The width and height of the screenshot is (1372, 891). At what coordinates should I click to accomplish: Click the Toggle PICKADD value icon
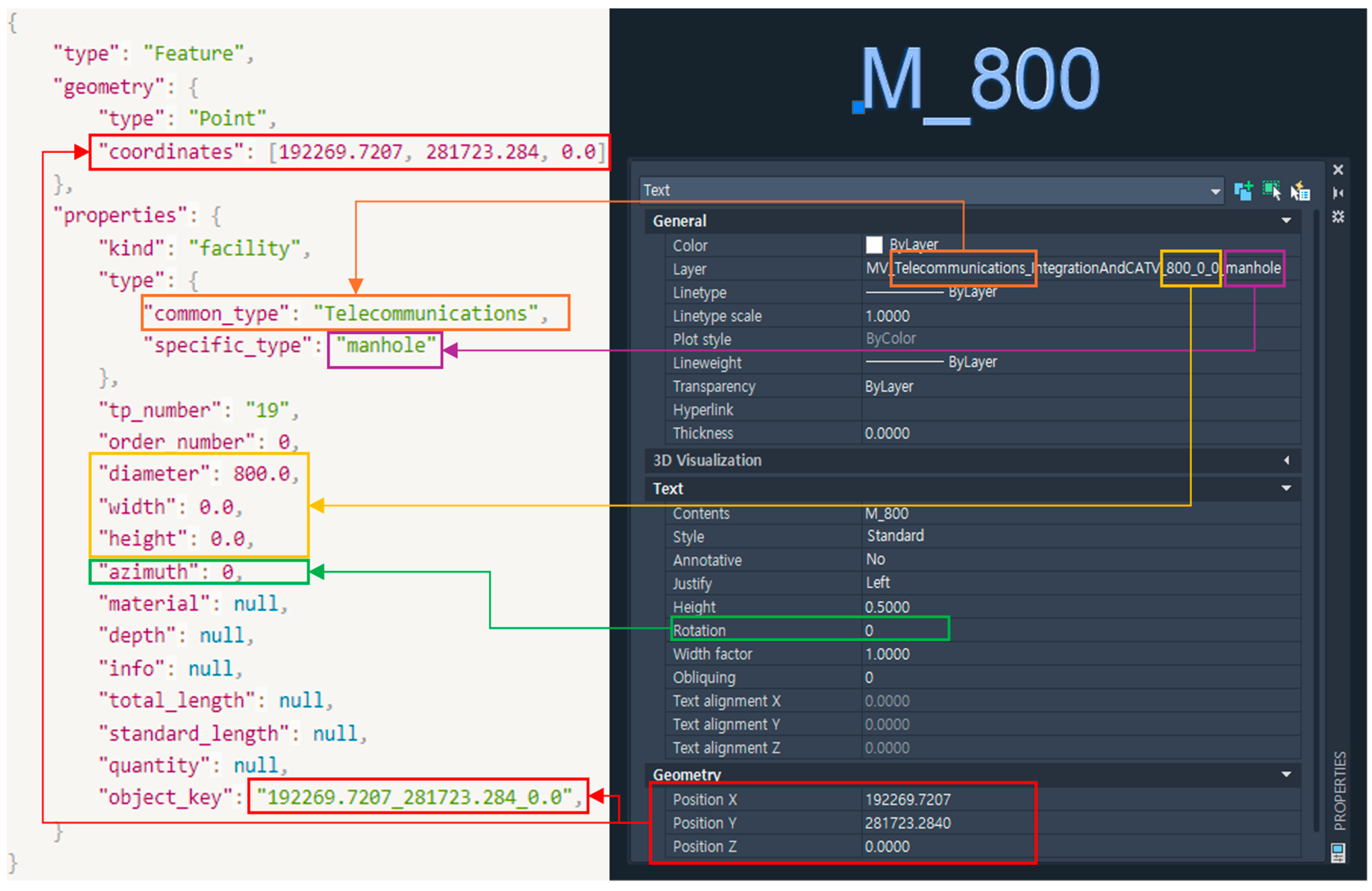(x=1243, y=191)
